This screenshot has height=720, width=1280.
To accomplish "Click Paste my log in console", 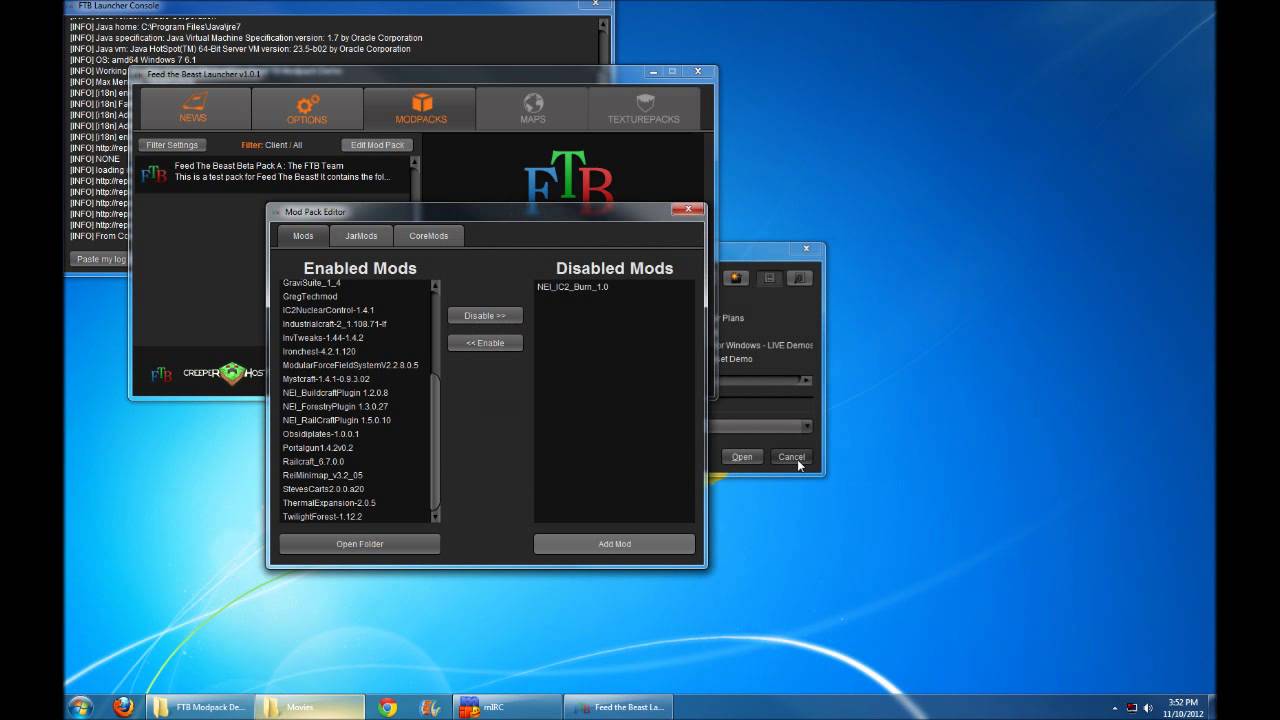I will pyautogui.click(x=101, y=259).
